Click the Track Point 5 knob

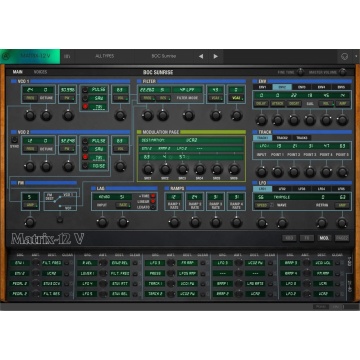(342, 172)
